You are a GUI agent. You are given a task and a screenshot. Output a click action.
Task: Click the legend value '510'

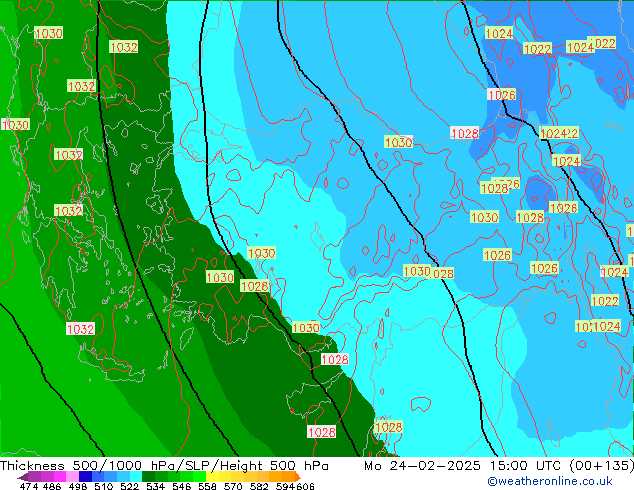tap(103, 486)
